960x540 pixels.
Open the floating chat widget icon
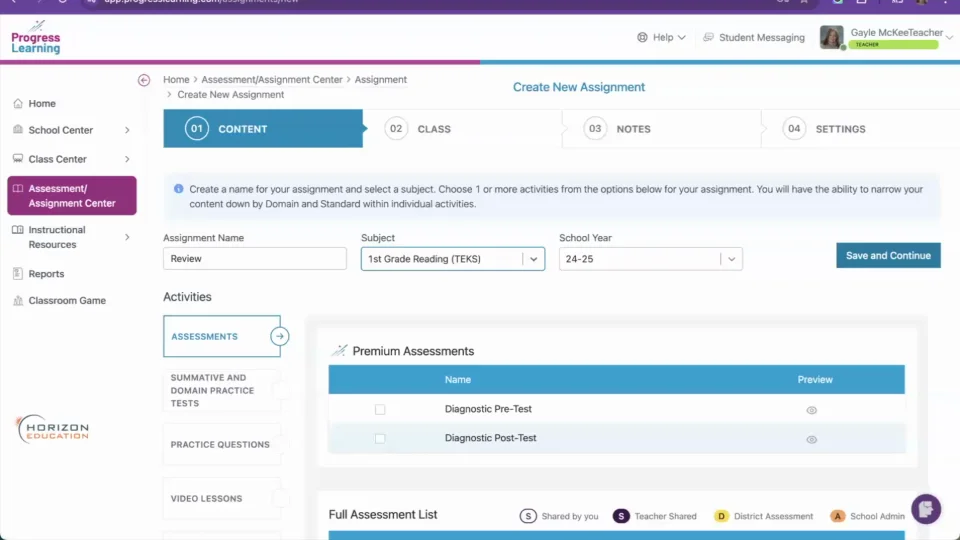coord(925,509)
